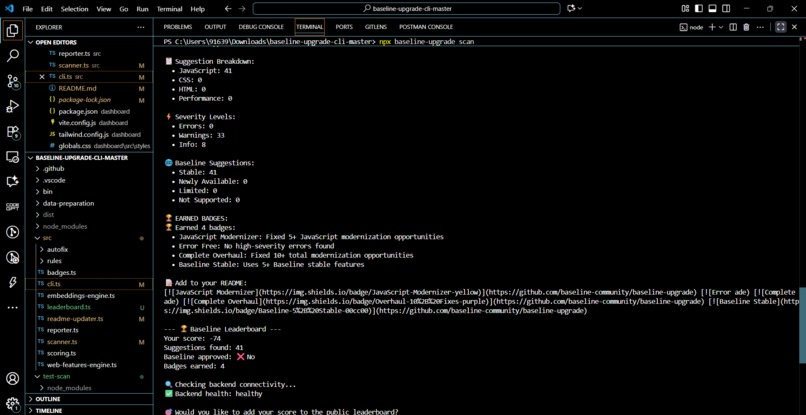The width and height of the screenshot is (806, 415).
Task: Open readme-updater.ts file
Action: [x=89, y=318]
